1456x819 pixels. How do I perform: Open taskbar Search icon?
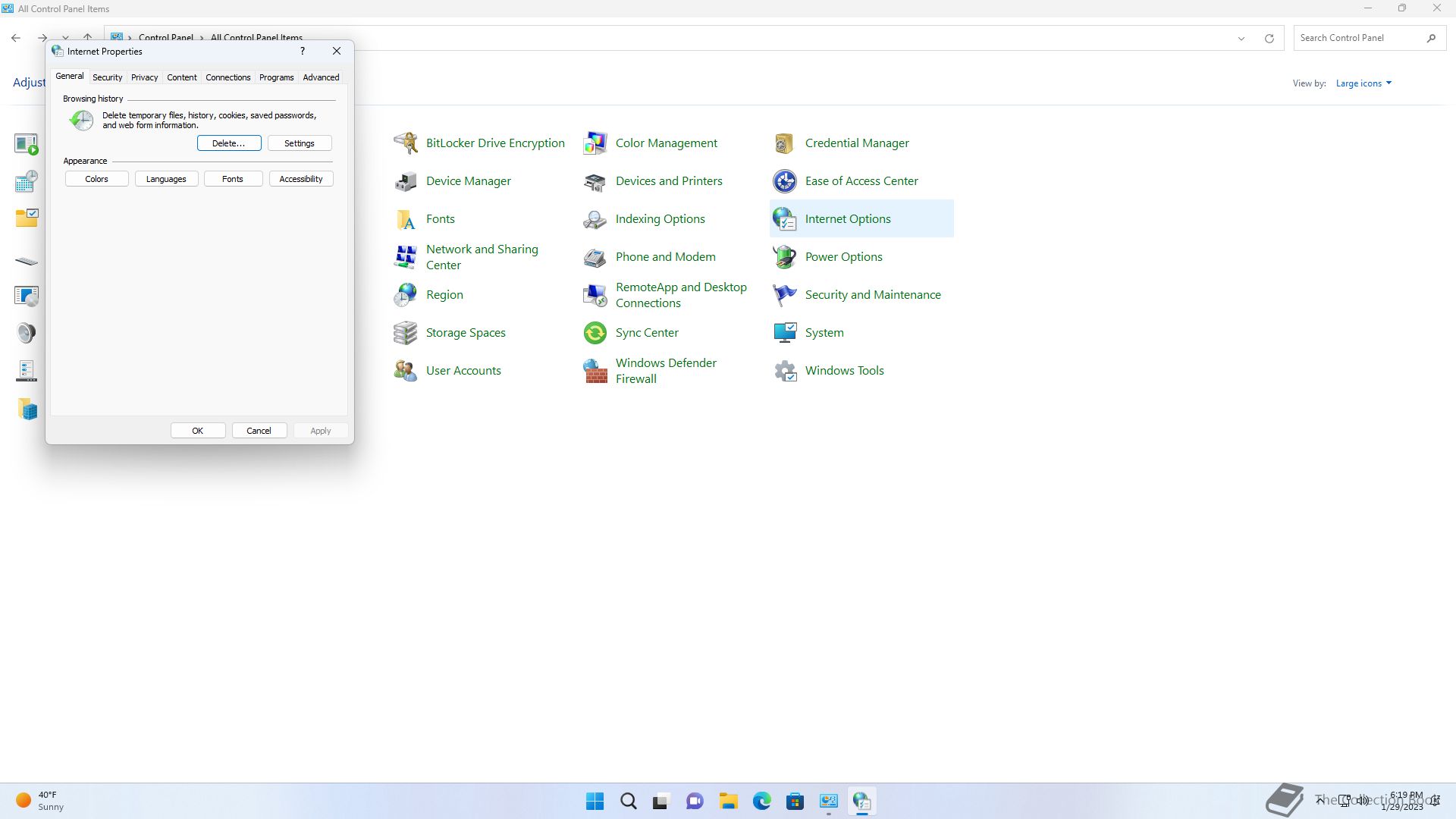coord(629,801)
